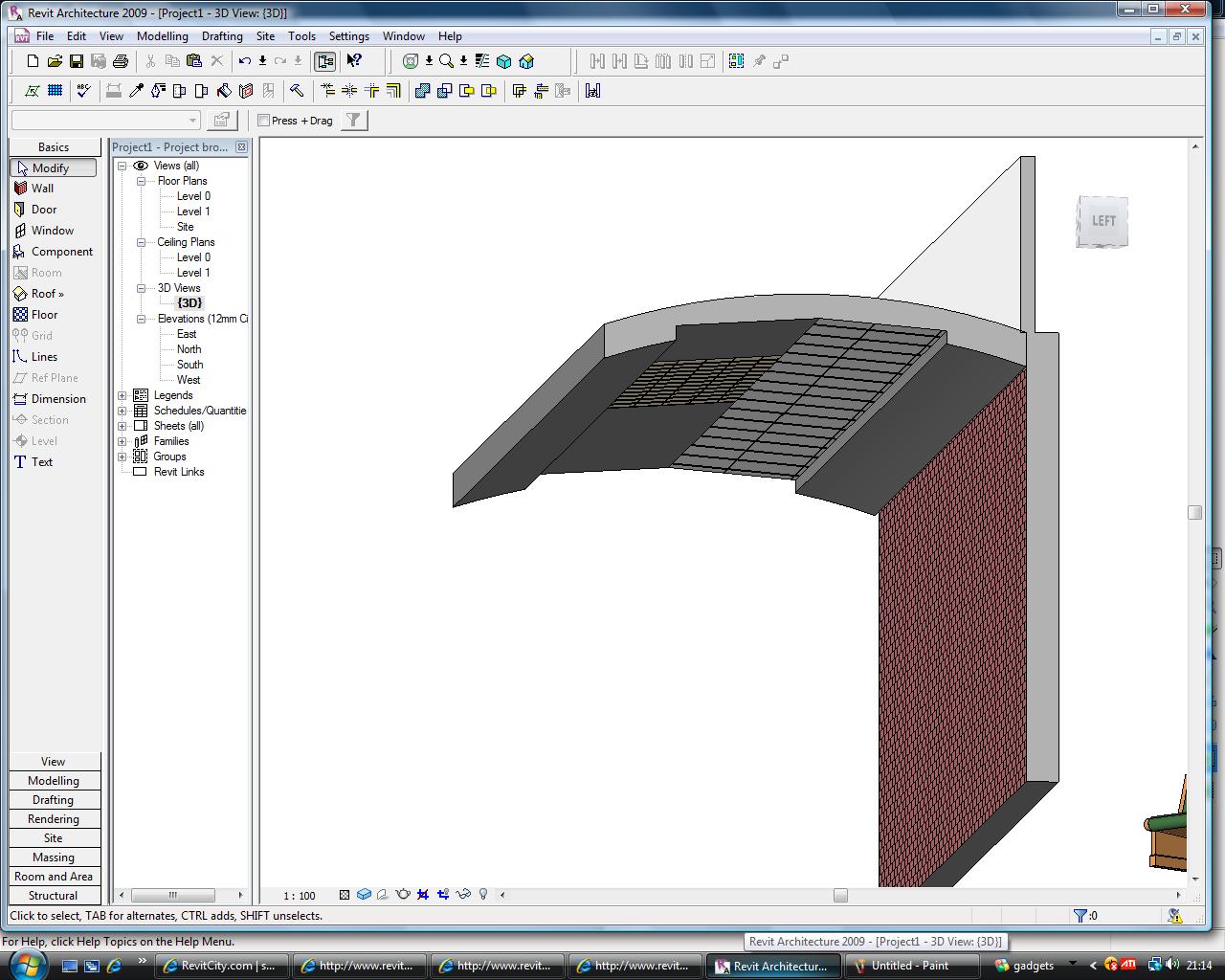Toggle the sun bulb icon in view controls
Image resolution: width=1225 pixels, height=980 pixels.
click(x=483, y=895)
